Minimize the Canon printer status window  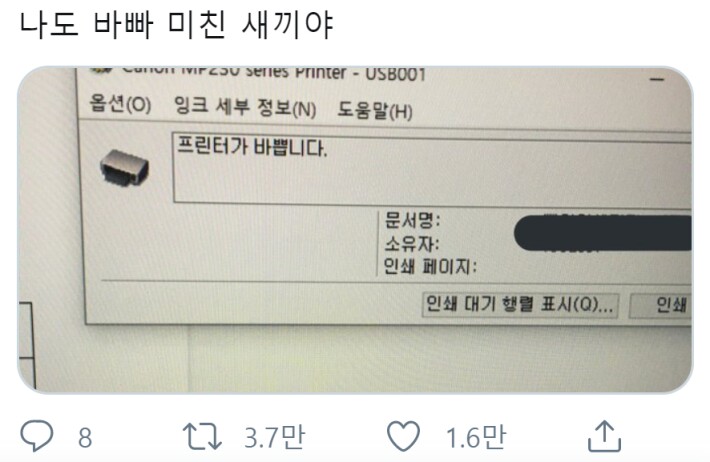coord(657,80)
